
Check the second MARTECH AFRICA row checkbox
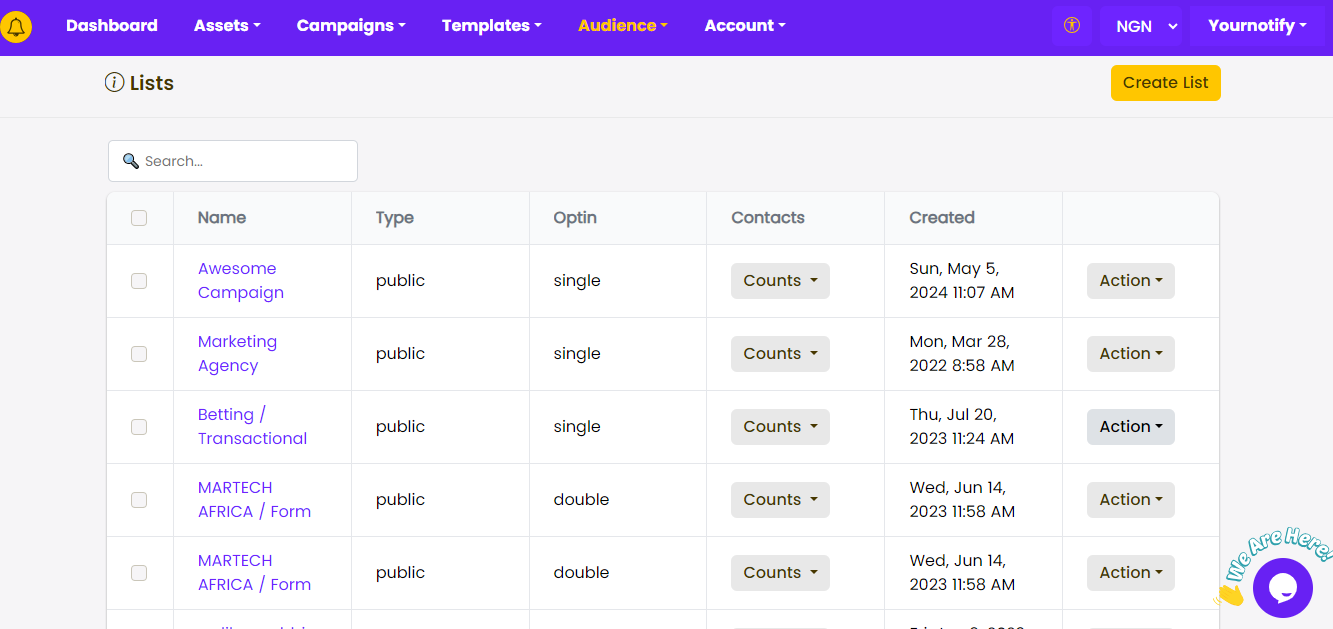click(x=139, y=573)
